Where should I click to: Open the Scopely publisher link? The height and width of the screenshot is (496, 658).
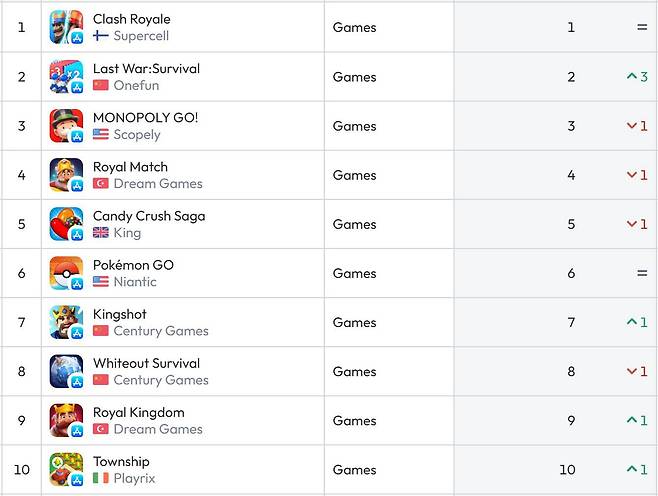pos(137,135)
